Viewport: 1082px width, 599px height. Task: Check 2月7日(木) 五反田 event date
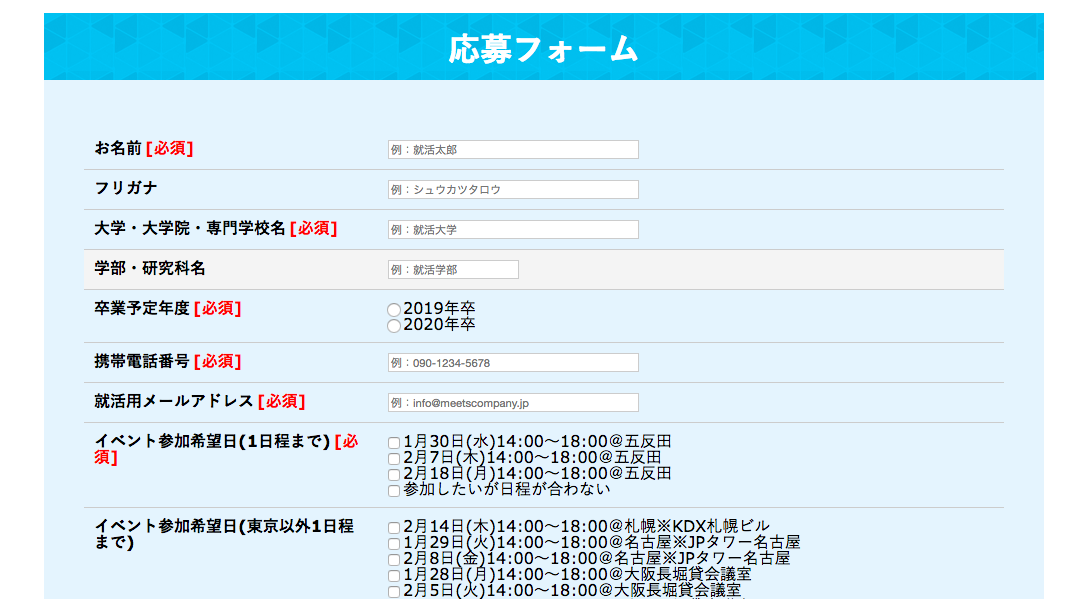(394, 459)
